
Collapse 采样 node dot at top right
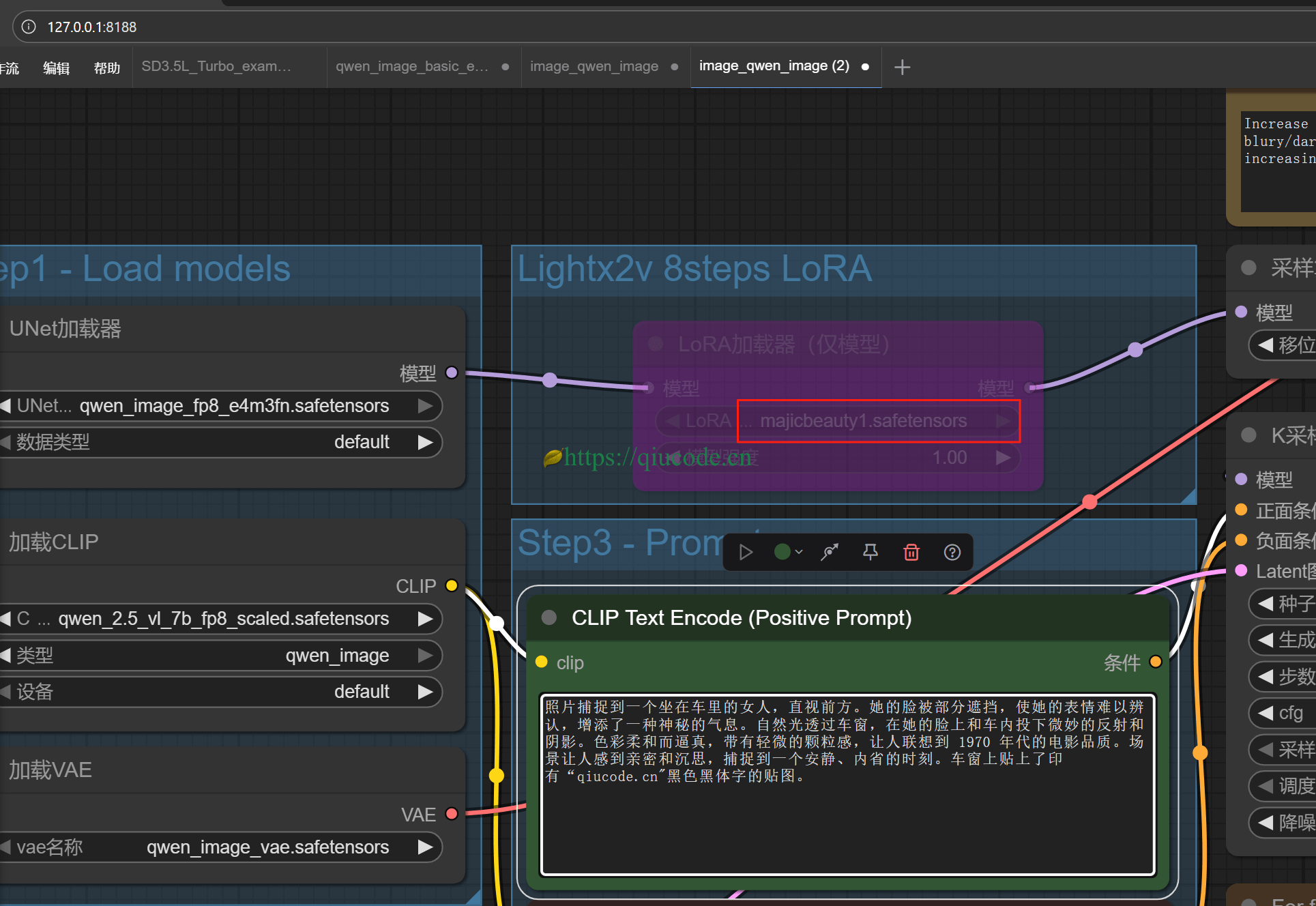tap(1249, 267)
